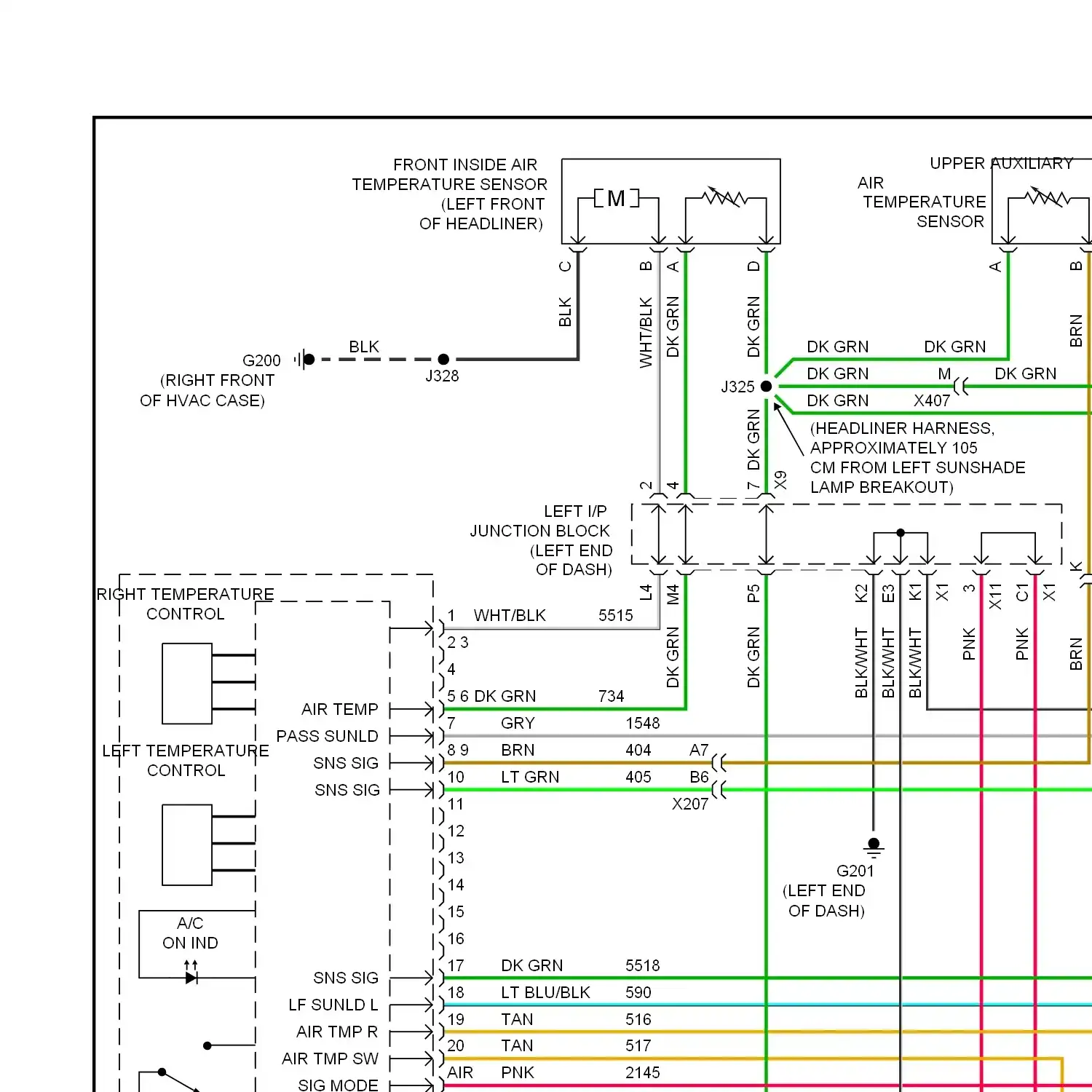The width and height of the screenshot is (1092, 1092).
Task: Click circuit number 590
Action: [x=638, y=992]
